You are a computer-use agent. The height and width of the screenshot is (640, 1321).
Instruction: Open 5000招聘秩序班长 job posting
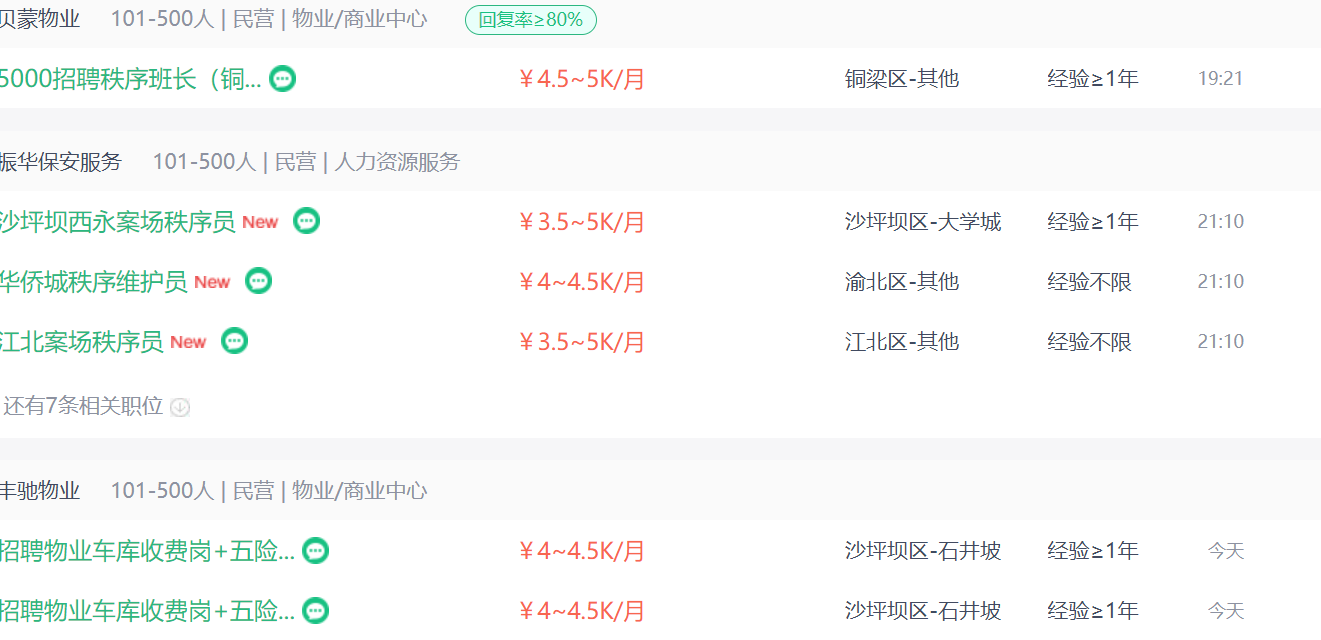click(130, 79)
